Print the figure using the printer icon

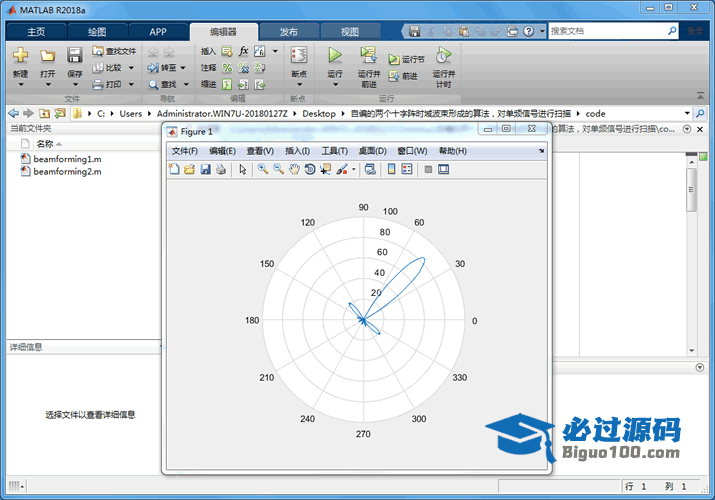pyautogui.click(x=220, y=170)
